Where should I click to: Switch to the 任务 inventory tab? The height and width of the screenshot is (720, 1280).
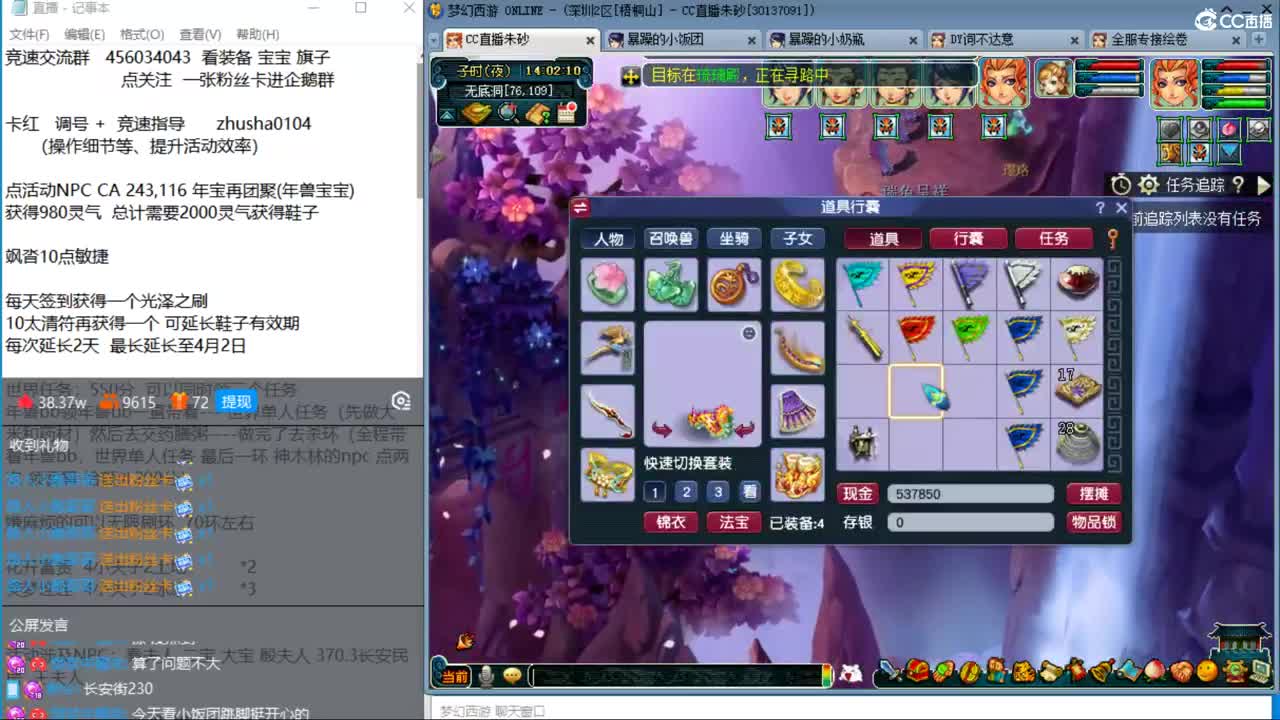[x=1054, y=239]
